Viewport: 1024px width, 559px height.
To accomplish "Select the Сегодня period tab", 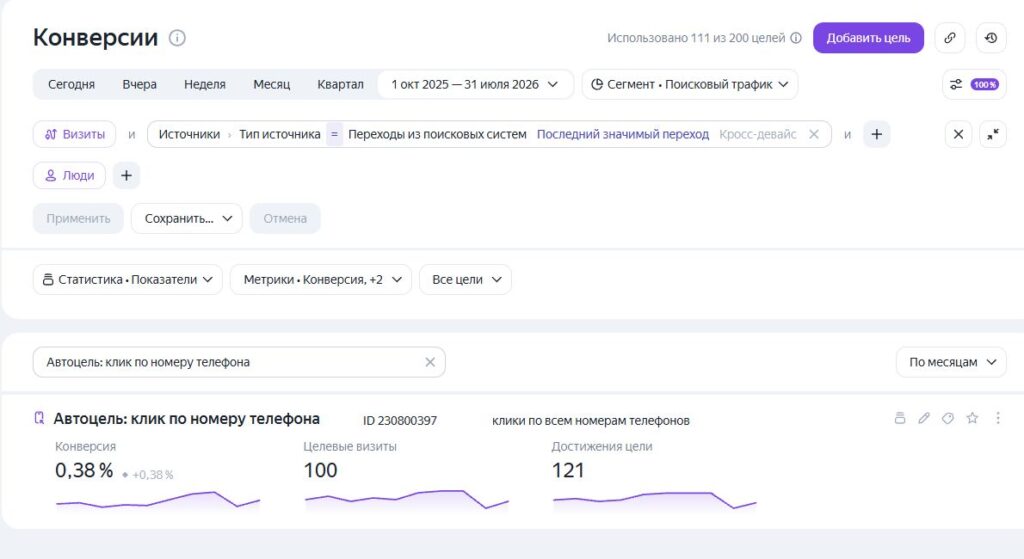I will coord(71,84).
